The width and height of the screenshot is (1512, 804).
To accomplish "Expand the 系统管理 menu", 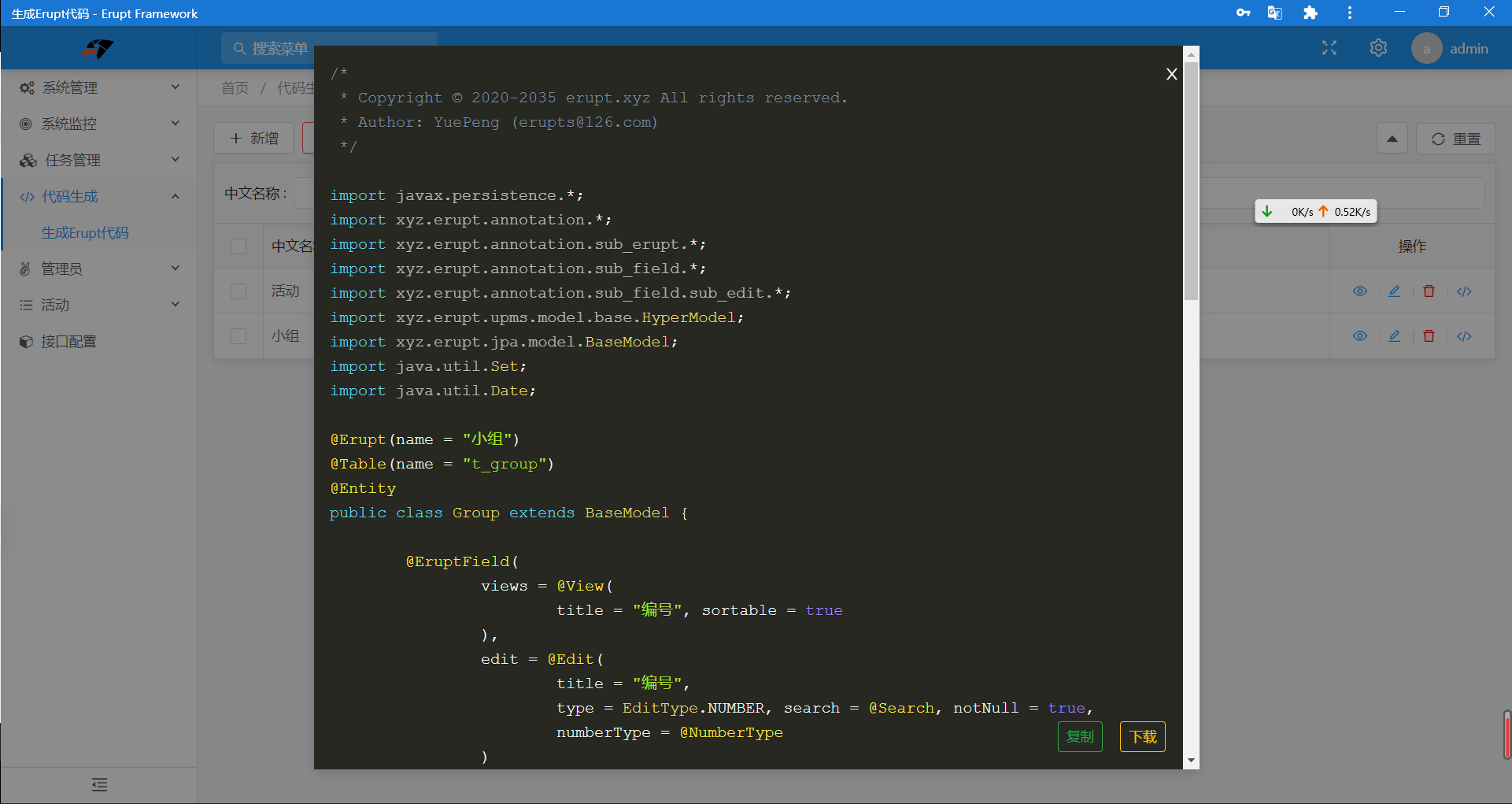I will point(98,87).
